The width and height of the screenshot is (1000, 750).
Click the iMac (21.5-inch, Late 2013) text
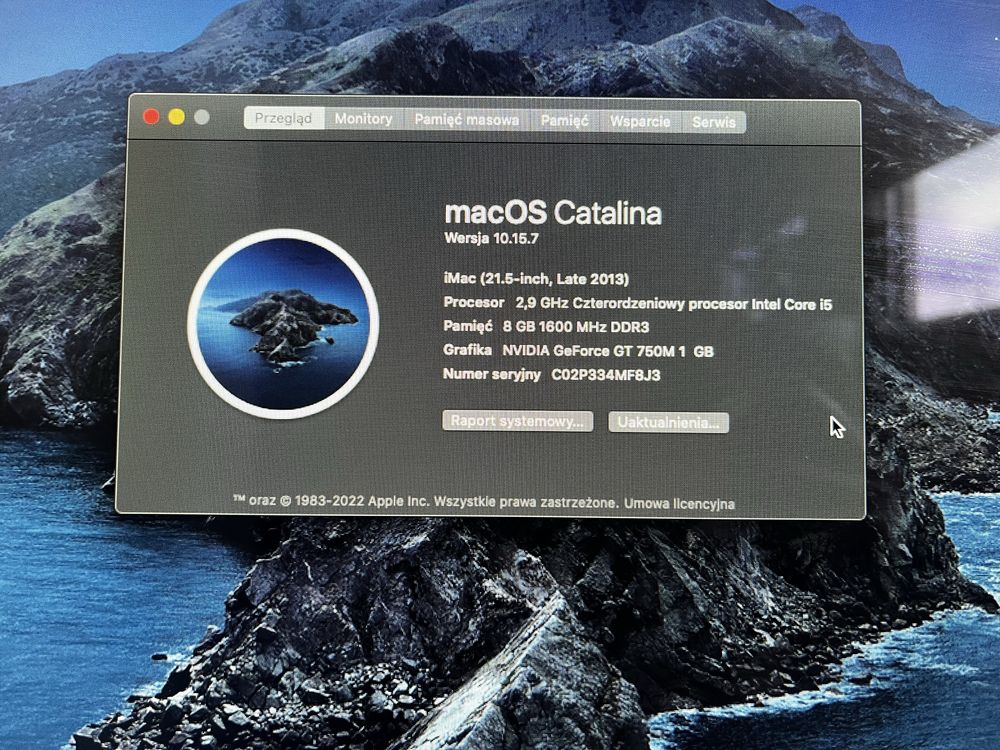click(x=536, y=279)
